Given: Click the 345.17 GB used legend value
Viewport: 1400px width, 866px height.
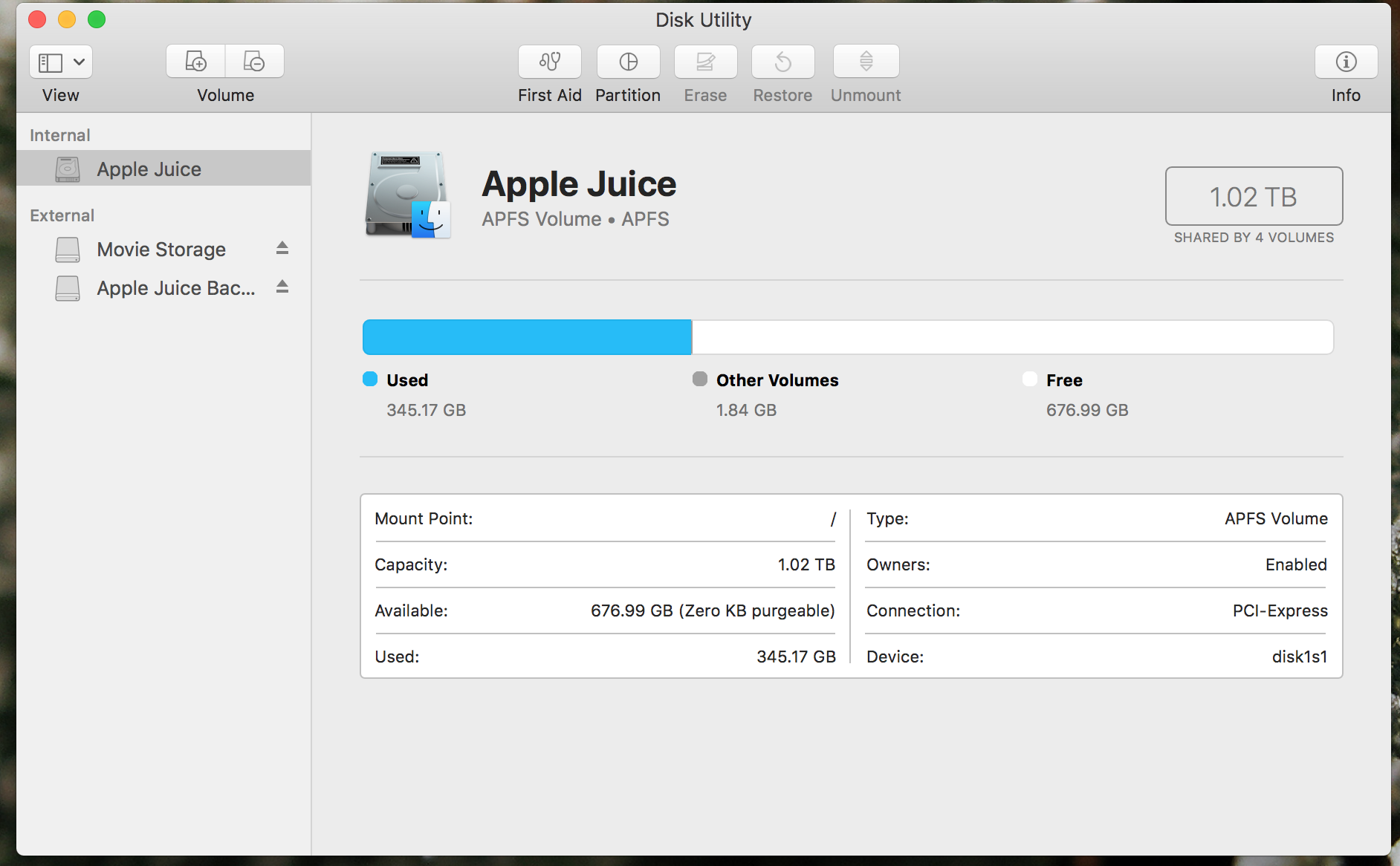Looking at the screenshot, I should pos(427,410).
